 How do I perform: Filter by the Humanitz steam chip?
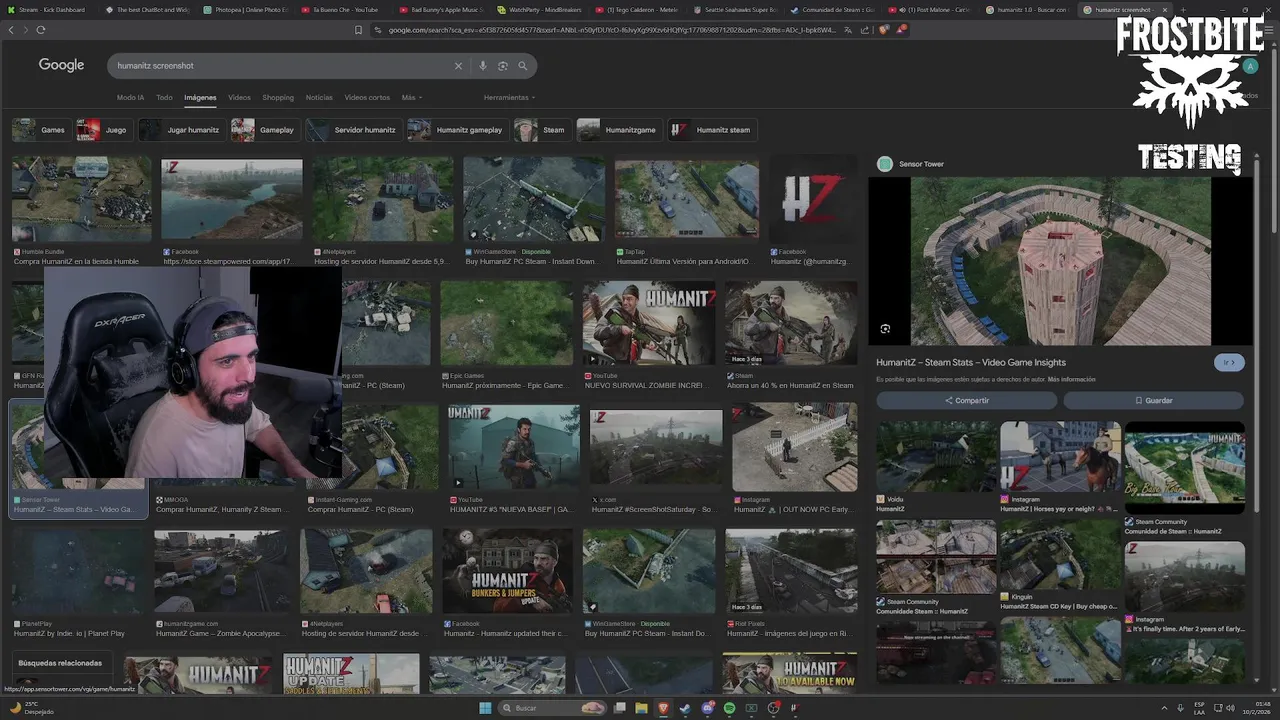click(x=712, y=130)
